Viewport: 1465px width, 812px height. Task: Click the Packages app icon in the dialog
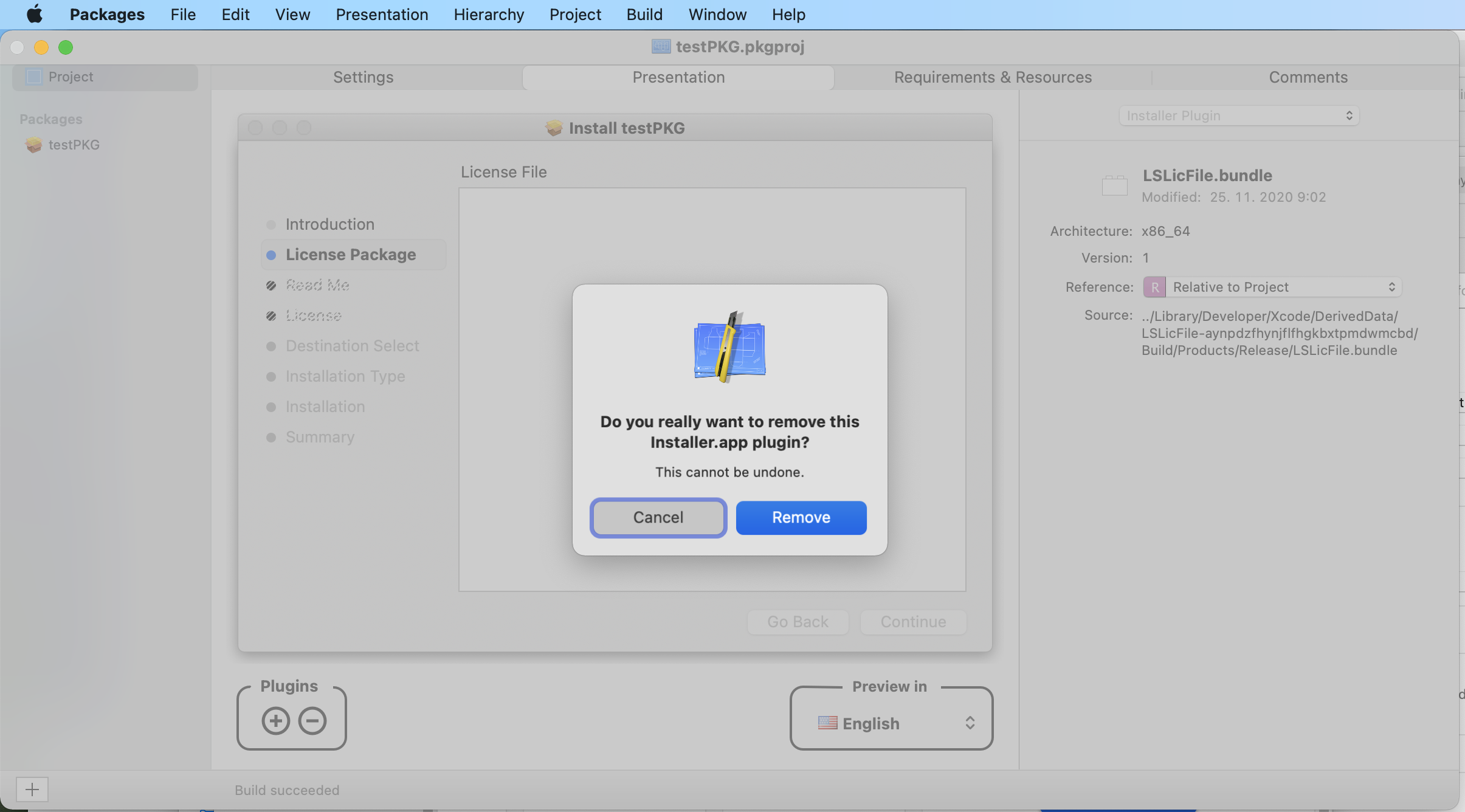click(x=729, y=346)
